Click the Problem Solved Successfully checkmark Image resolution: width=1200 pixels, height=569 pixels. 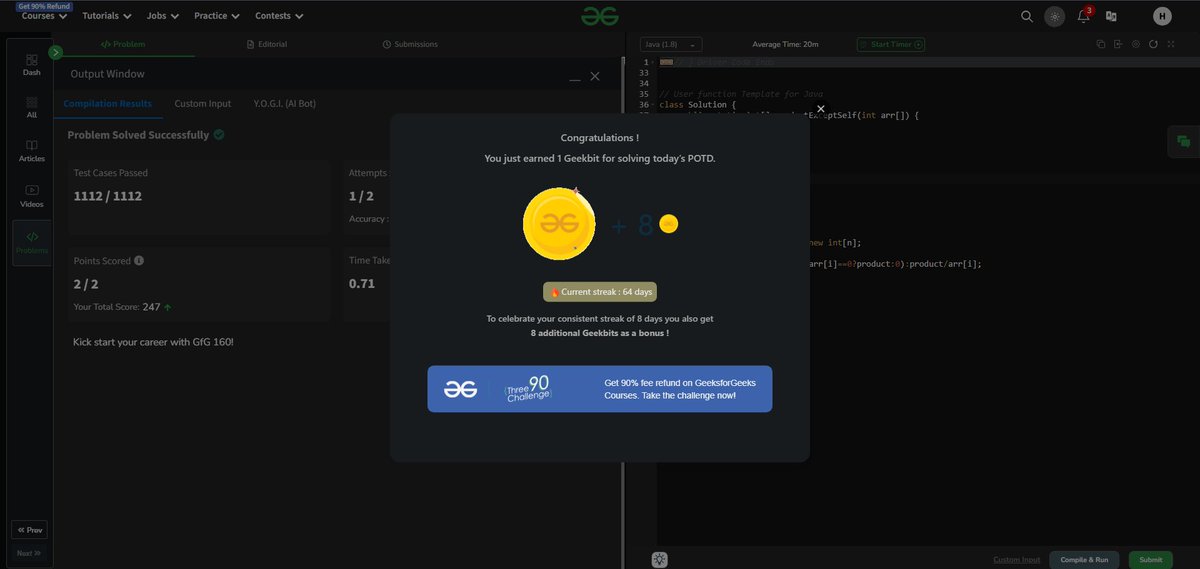pyautogui.click(x=219, y=134)
